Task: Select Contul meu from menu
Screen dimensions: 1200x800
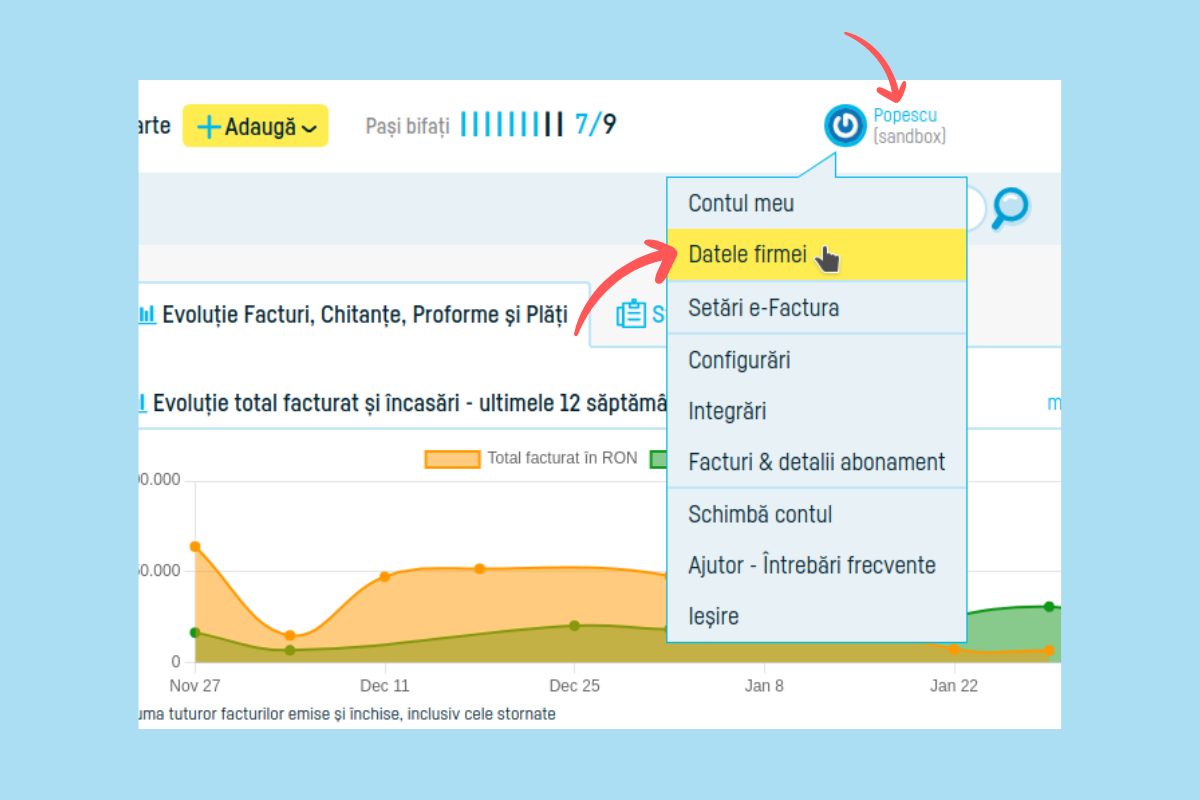Action: (741, 203)
